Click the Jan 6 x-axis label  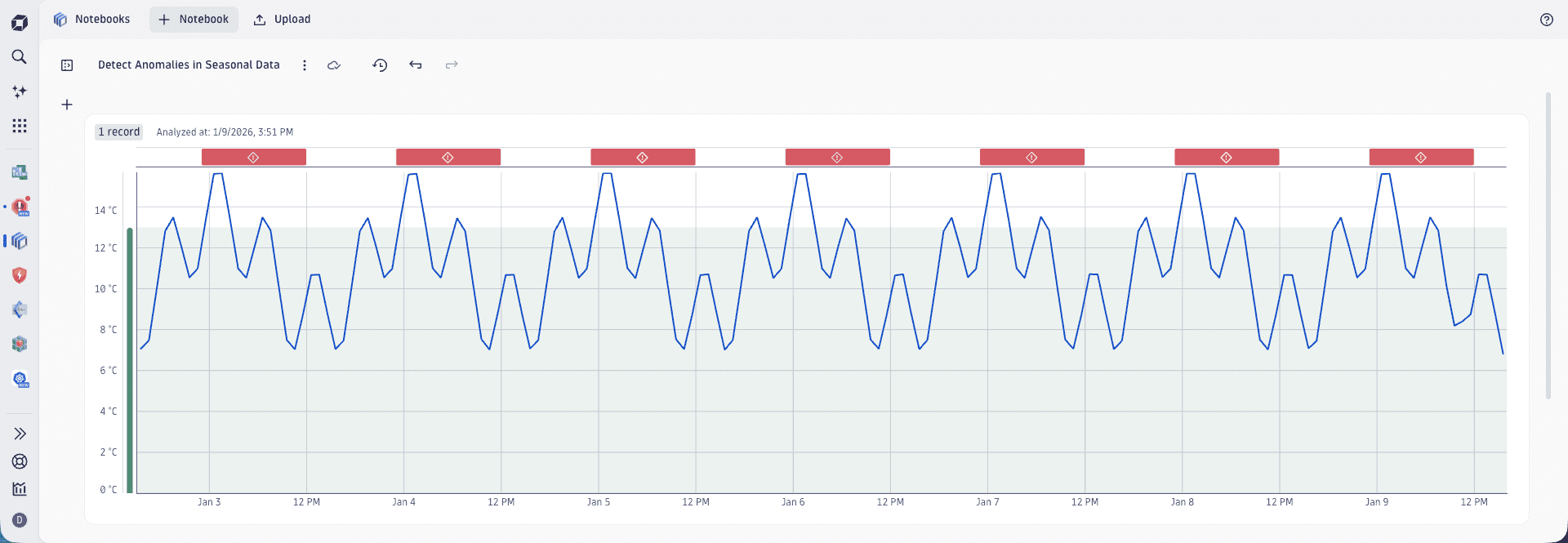[x=793, y=502]
